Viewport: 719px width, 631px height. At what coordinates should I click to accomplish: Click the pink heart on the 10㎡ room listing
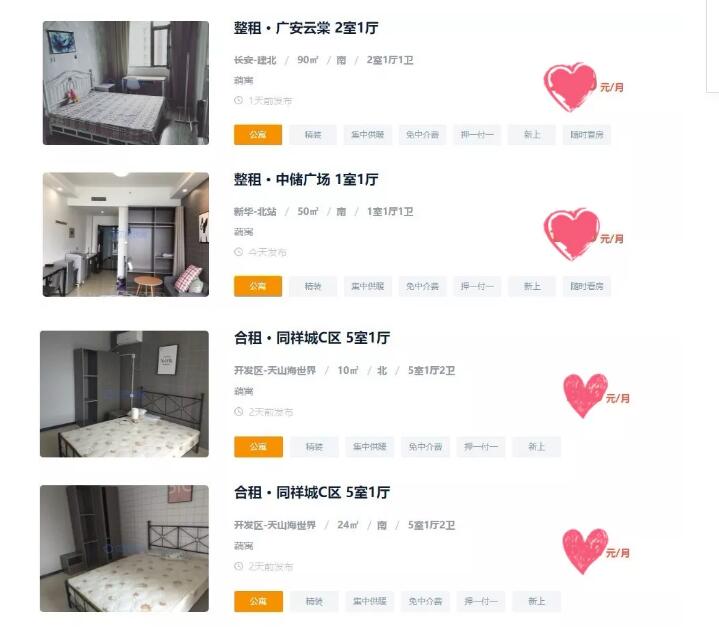[x=585, y=395]
